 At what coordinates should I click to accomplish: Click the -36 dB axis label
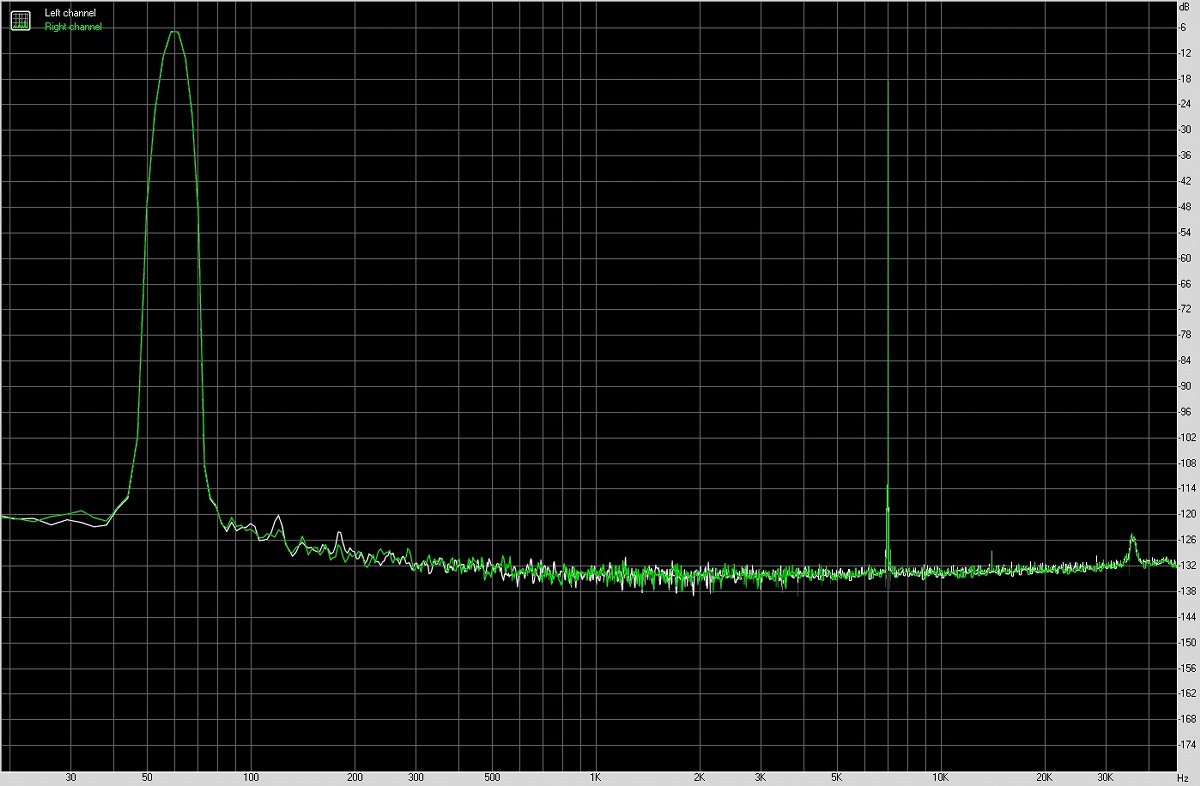point(1185,155)
